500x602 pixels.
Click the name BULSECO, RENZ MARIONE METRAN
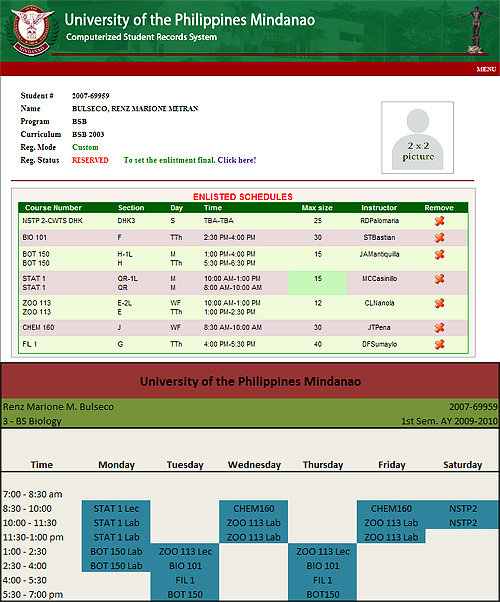coord(135,109)
